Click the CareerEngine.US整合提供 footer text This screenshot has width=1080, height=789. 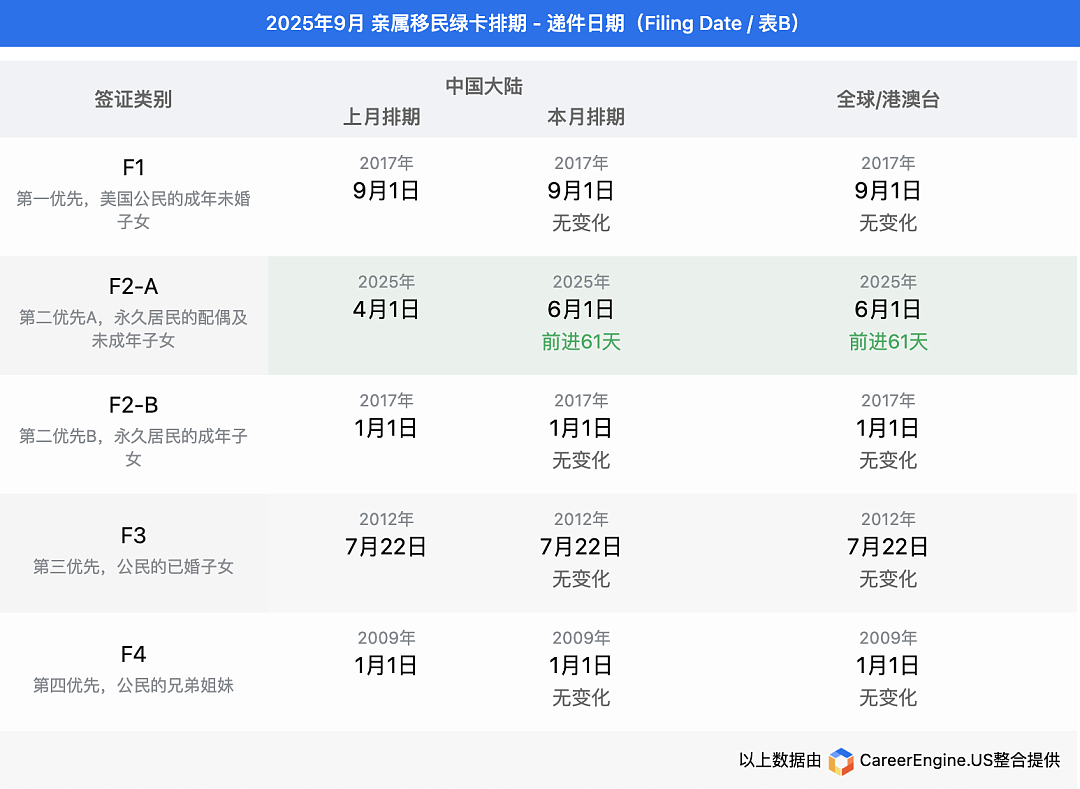coord(959,760)
